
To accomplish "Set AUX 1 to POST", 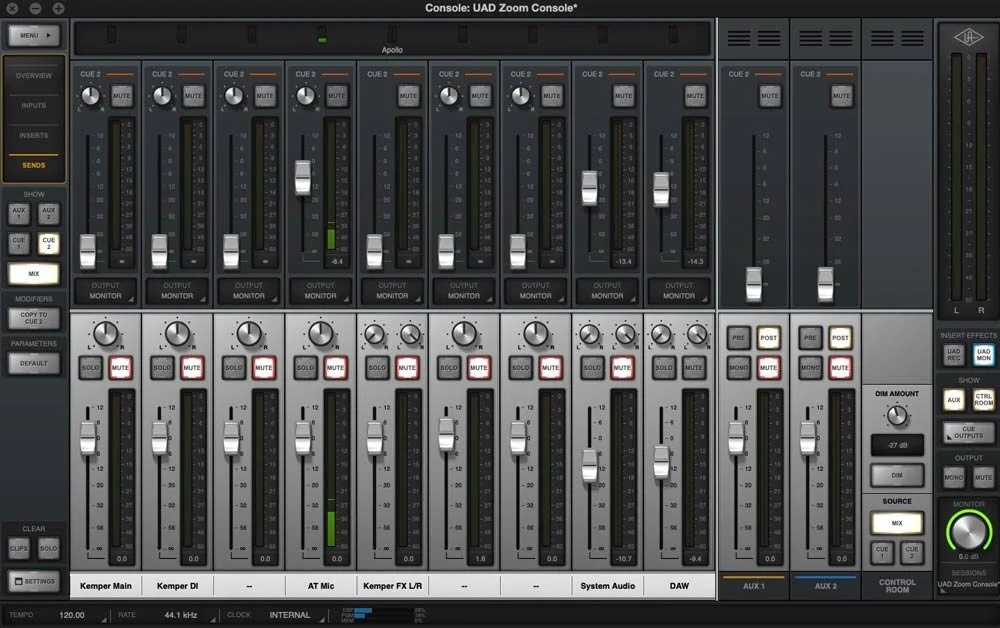I will coord(768,338).
